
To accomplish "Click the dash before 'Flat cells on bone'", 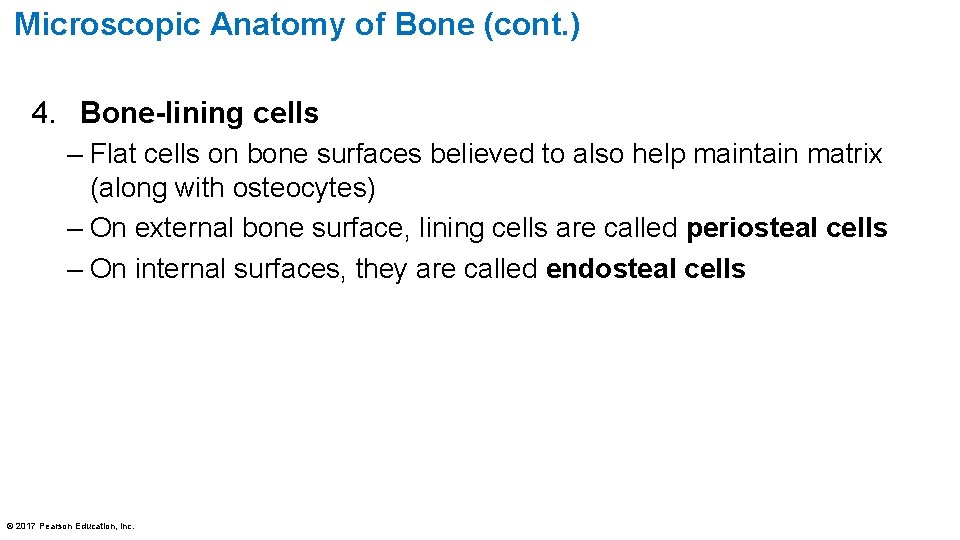I will [x=75, y=155].
